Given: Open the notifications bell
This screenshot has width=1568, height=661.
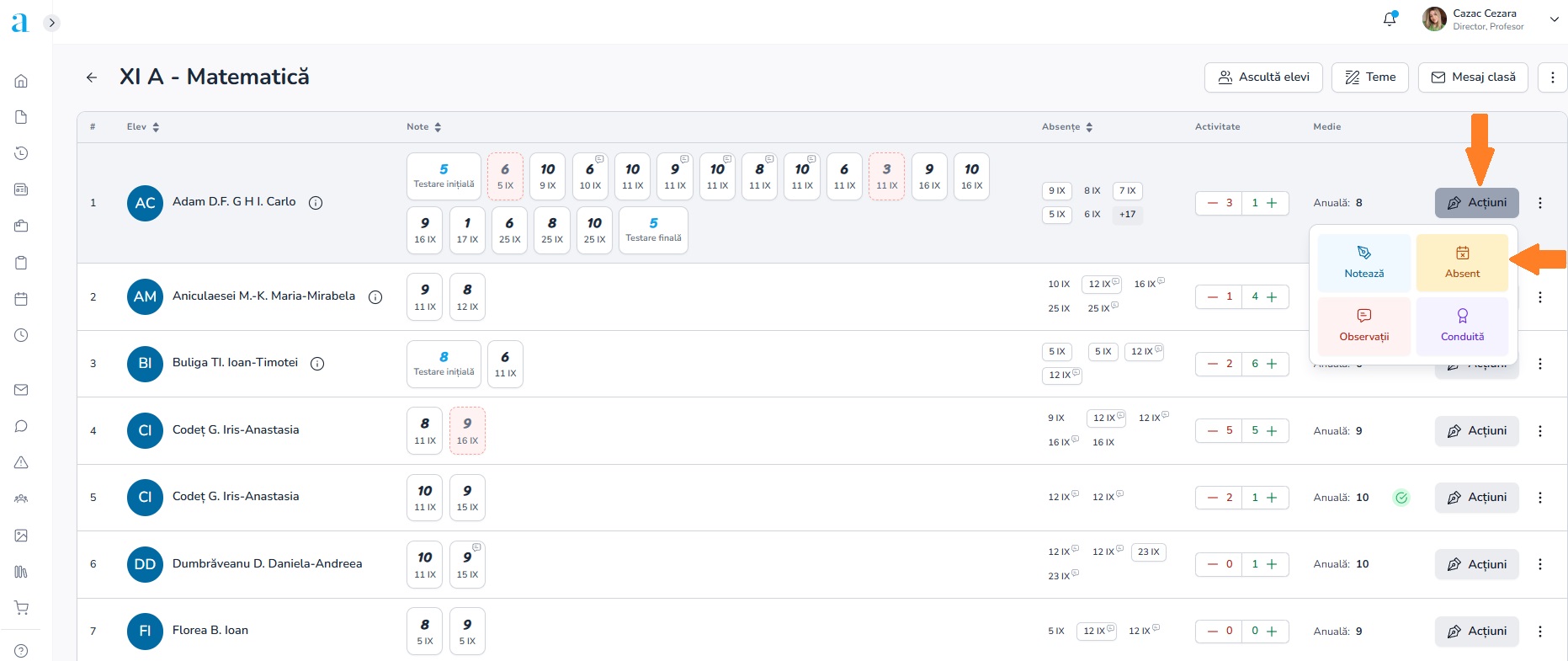Looking at the screenshot, I should (x=1390, y=19).
